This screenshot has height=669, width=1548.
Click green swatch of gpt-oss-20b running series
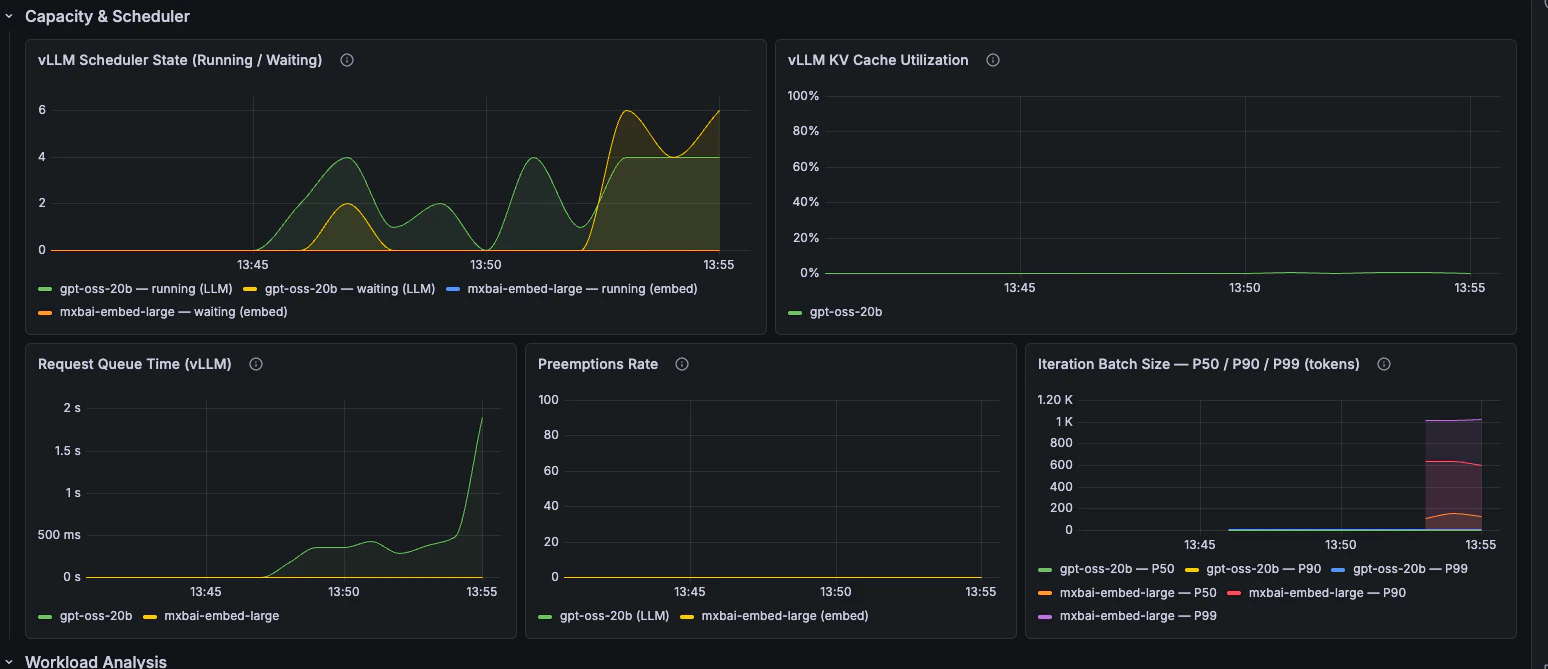coord(45,289)
